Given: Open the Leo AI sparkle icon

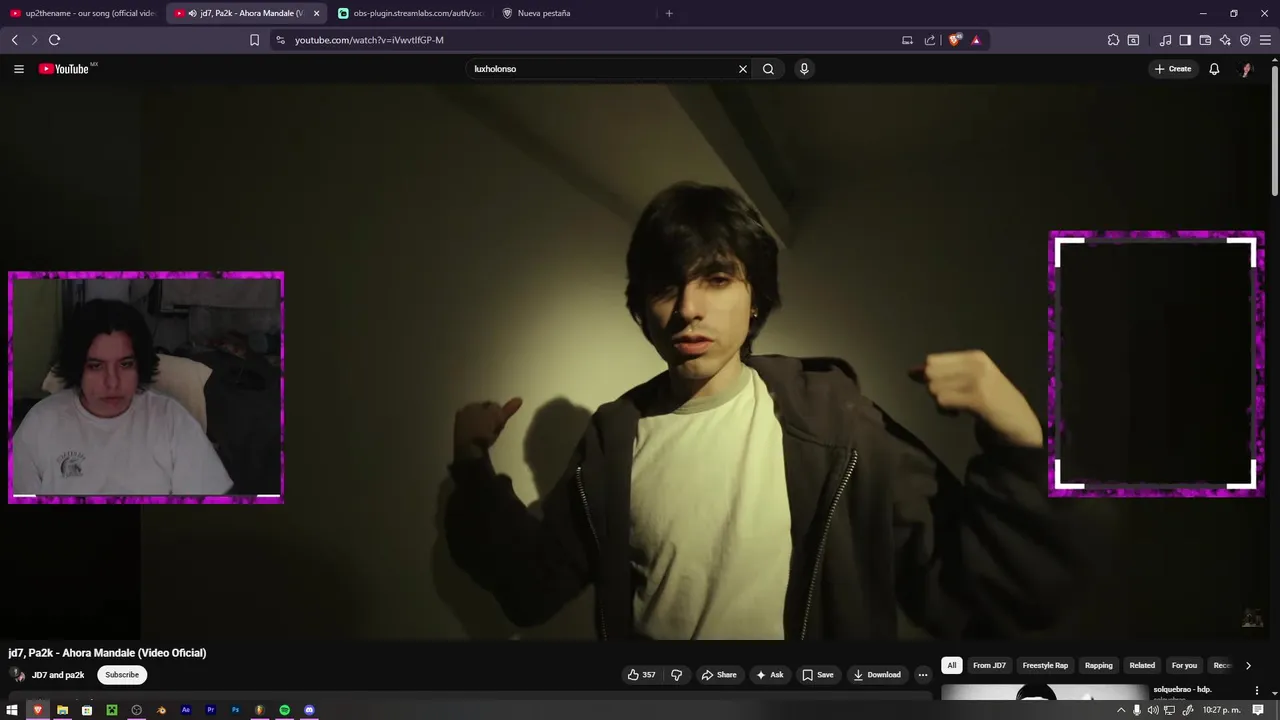Looking at the screenshot, I should coord(1225,40).
